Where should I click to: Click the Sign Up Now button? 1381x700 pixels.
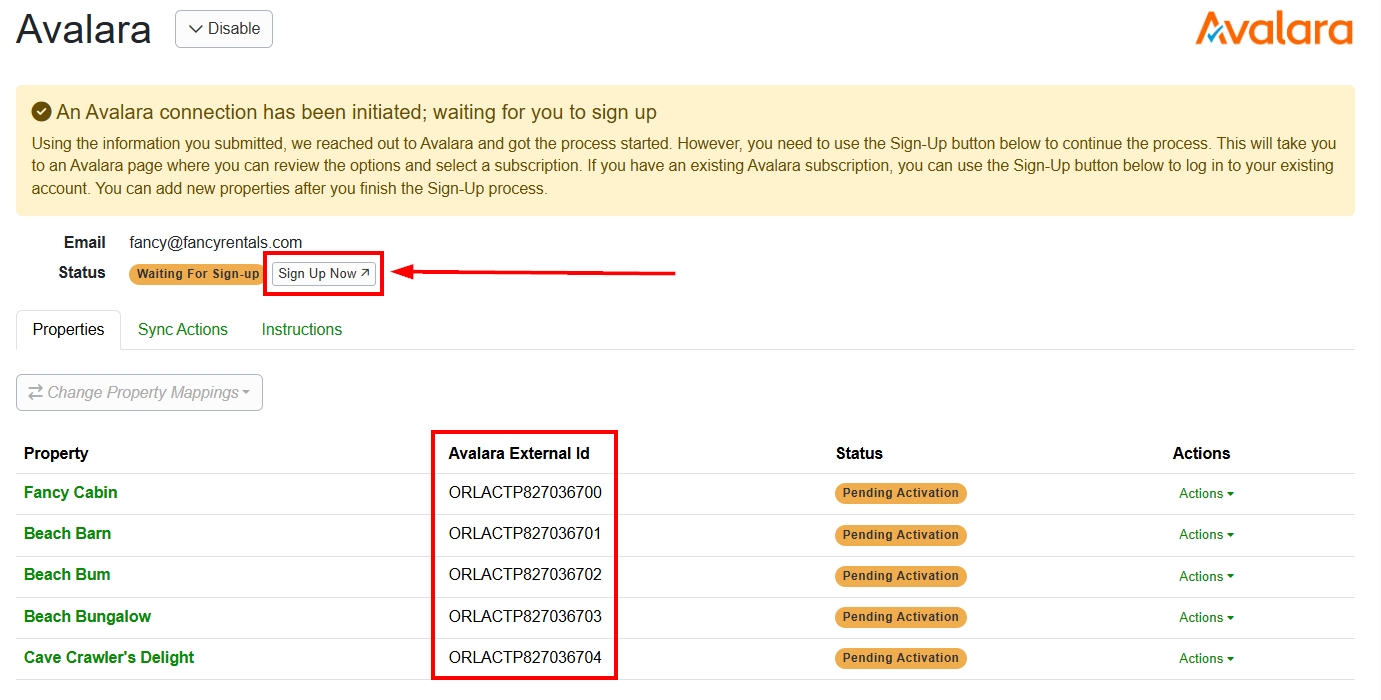pos(324,274)
